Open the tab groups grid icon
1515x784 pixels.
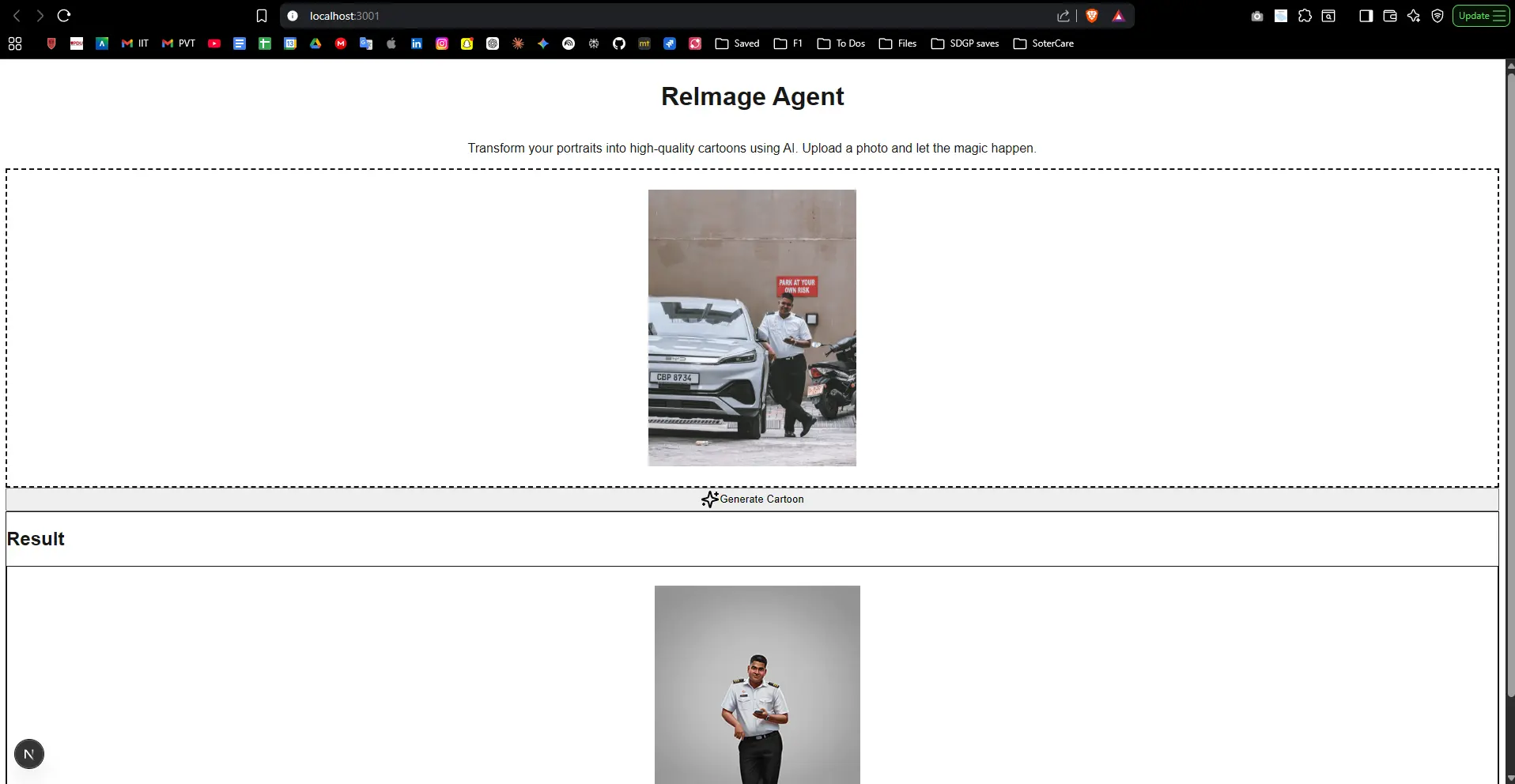pos(14,43)
